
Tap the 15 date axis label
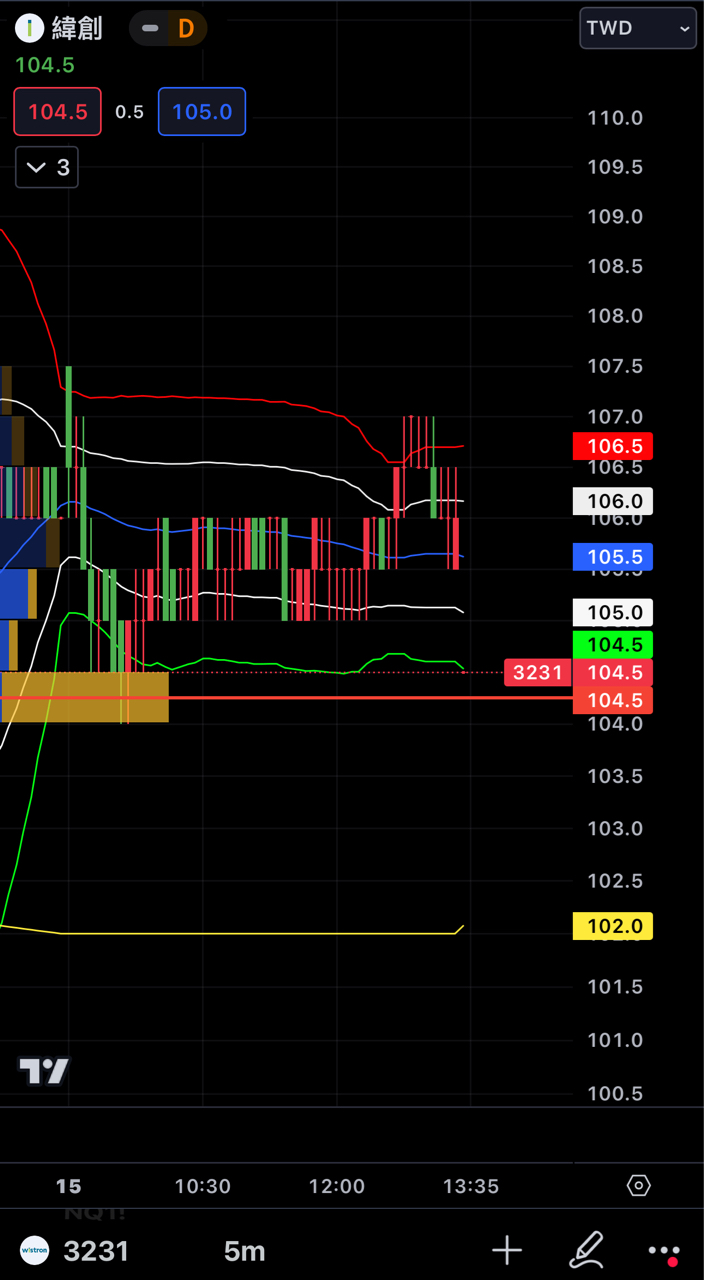point(68,1186)
